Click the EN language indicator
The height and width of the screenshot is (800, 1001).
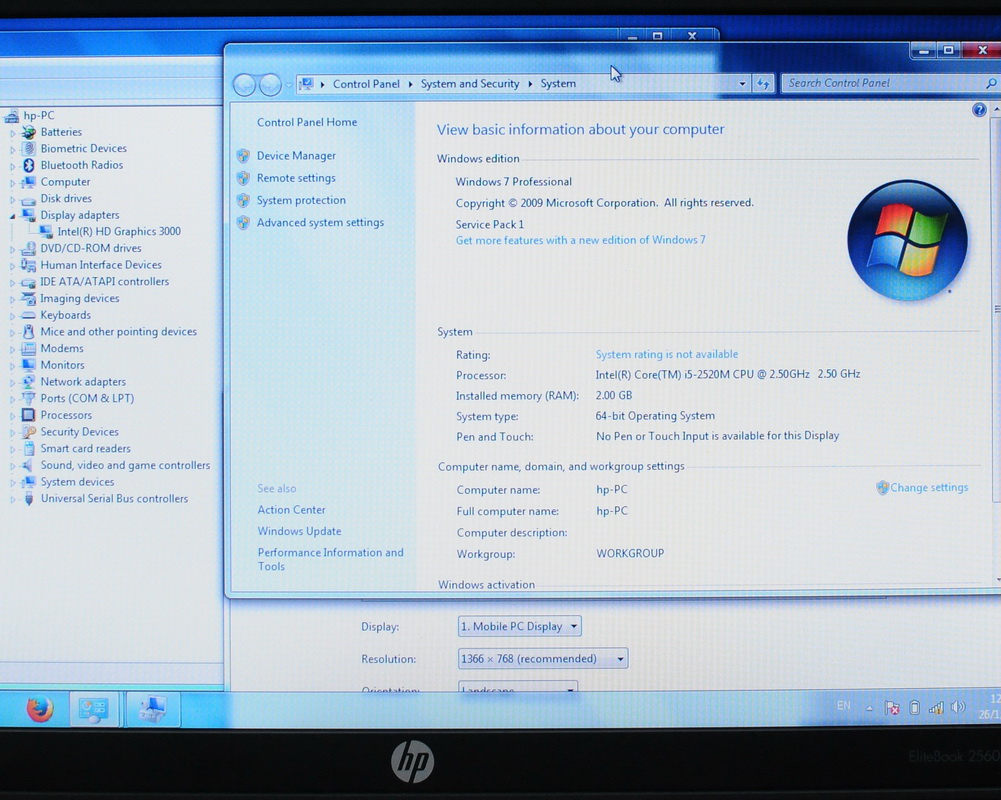843,706
